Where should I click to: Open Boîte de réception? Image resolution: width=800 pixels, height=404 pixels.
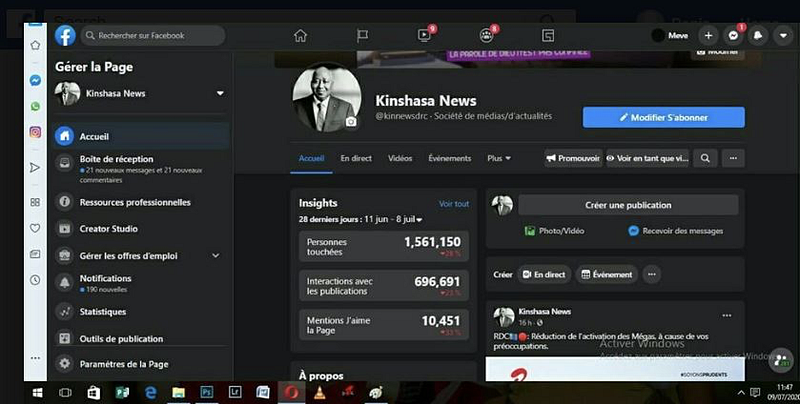tap(141, 168)
